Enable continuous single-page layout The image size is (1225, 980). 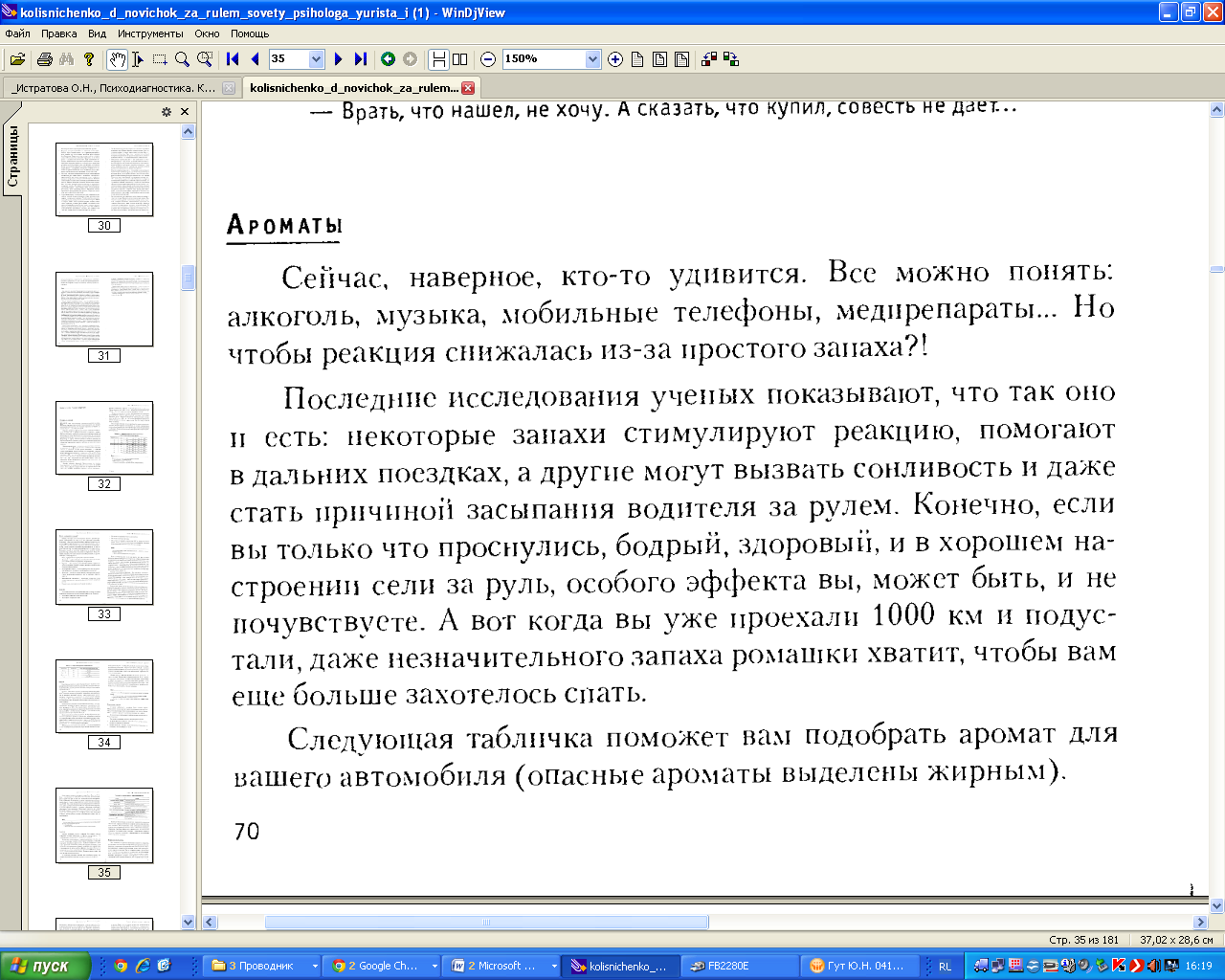click(x=438, y=59)
